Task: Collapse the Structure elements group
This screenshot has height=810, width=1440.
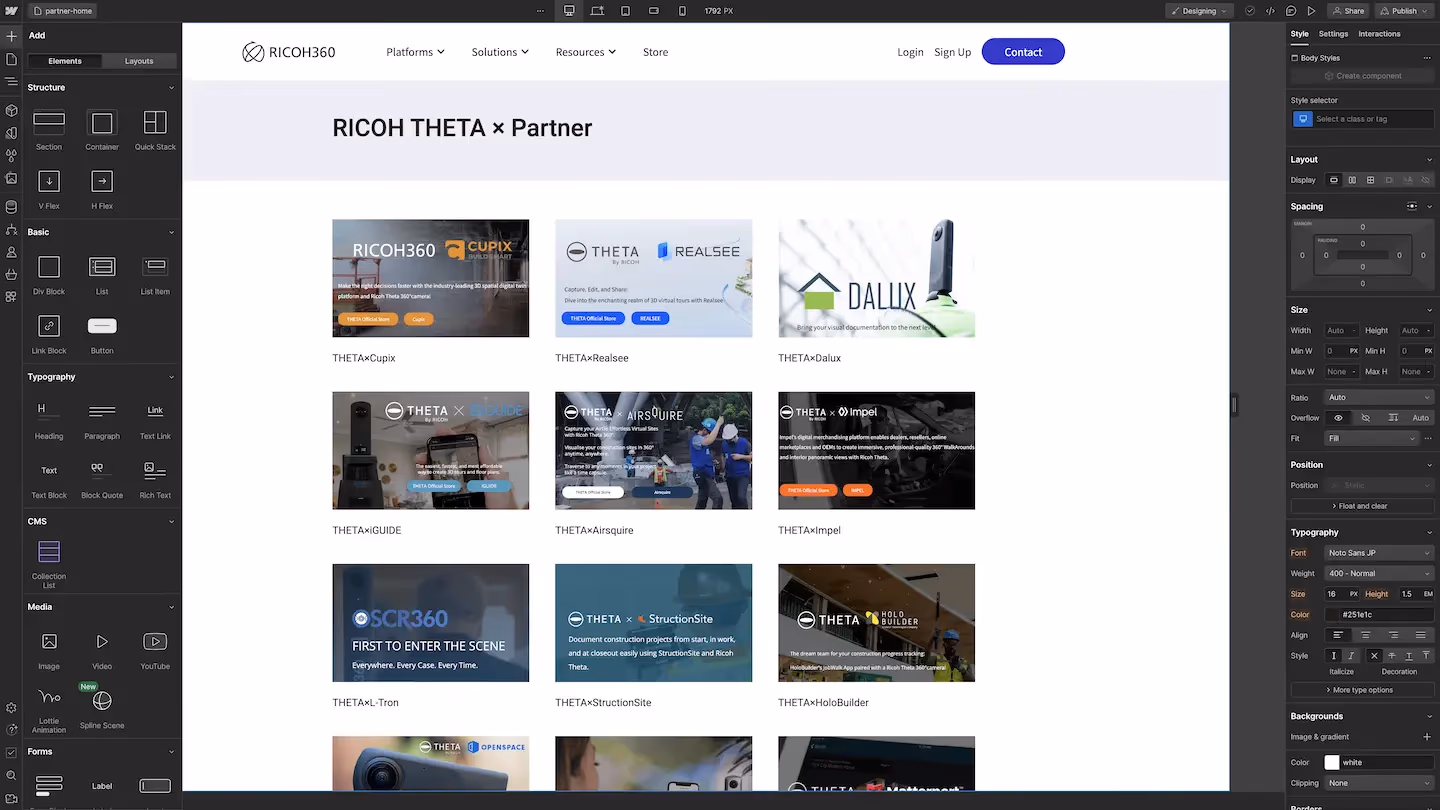Action: [171, 88]
